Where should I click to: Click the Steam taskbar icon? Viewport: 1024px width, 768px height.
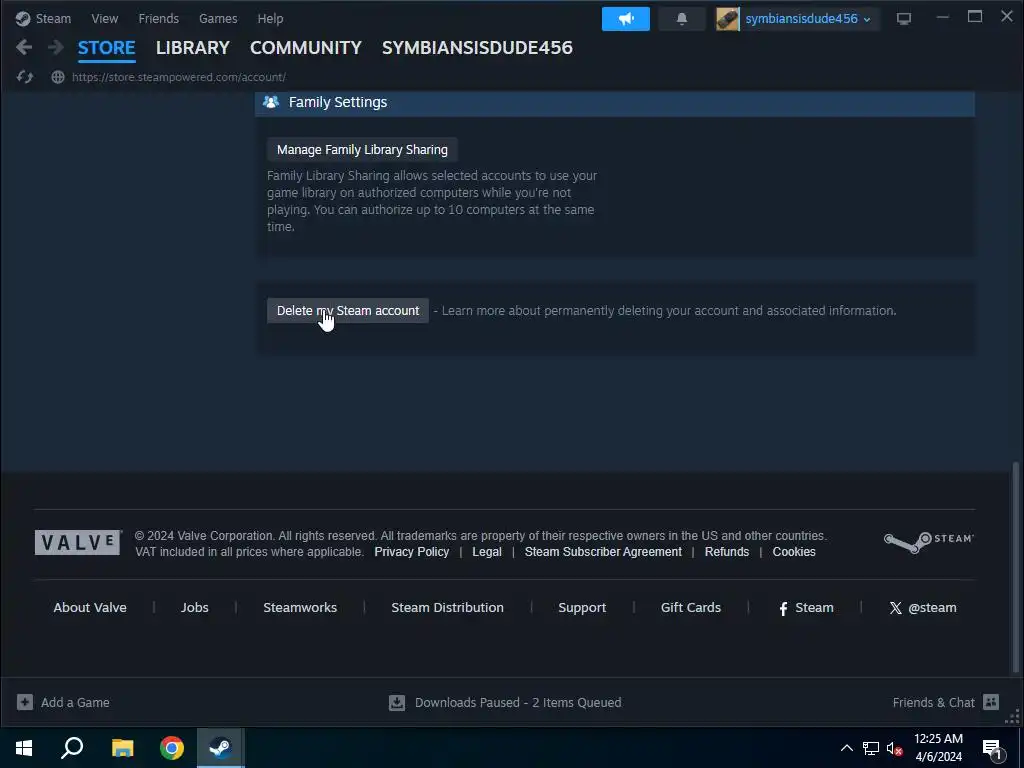tap(221, 748)
